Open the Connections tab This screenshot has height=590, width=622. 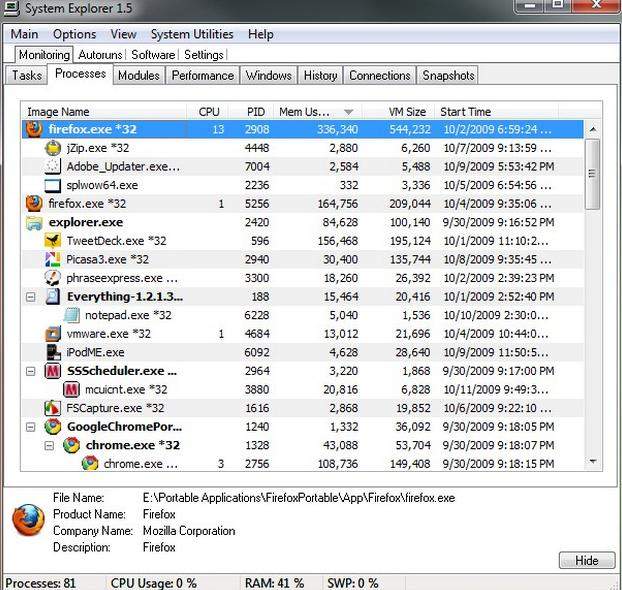tap(380, 75)
